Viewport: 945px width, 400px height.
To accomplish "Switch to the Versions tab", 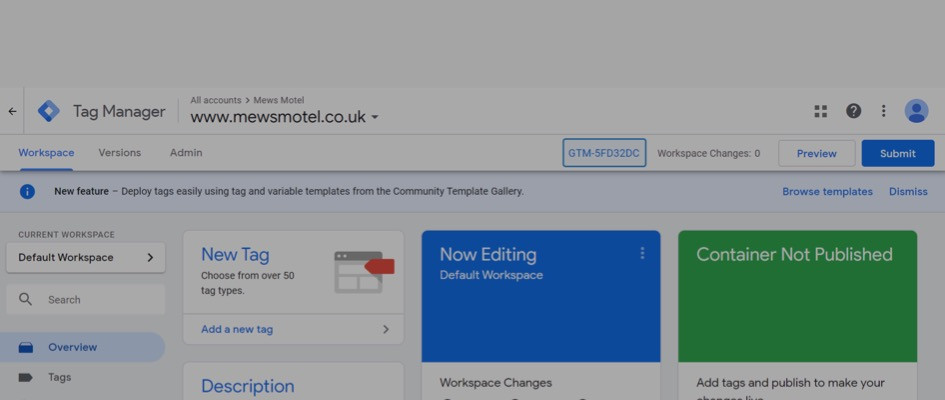I will pos(120,153).
